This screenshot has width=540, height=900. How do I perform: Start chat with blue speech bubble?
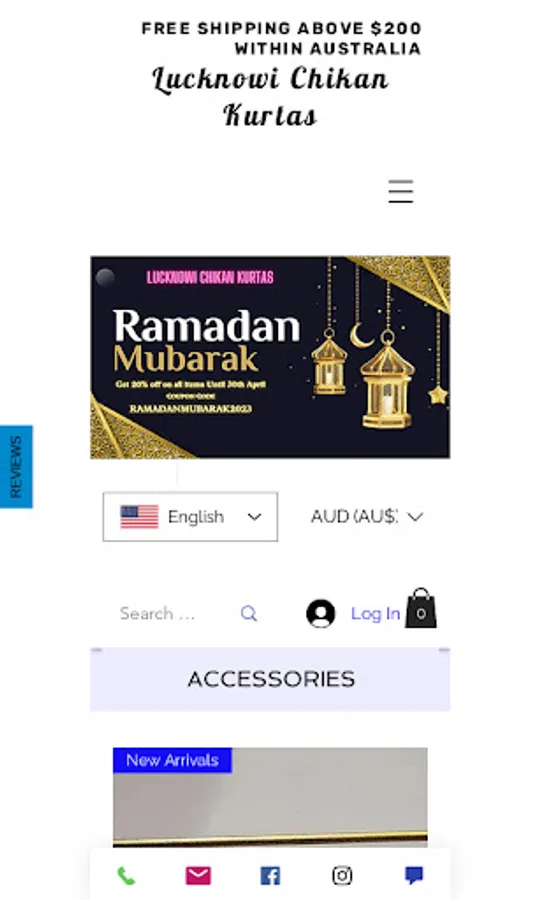click(414, 876)
